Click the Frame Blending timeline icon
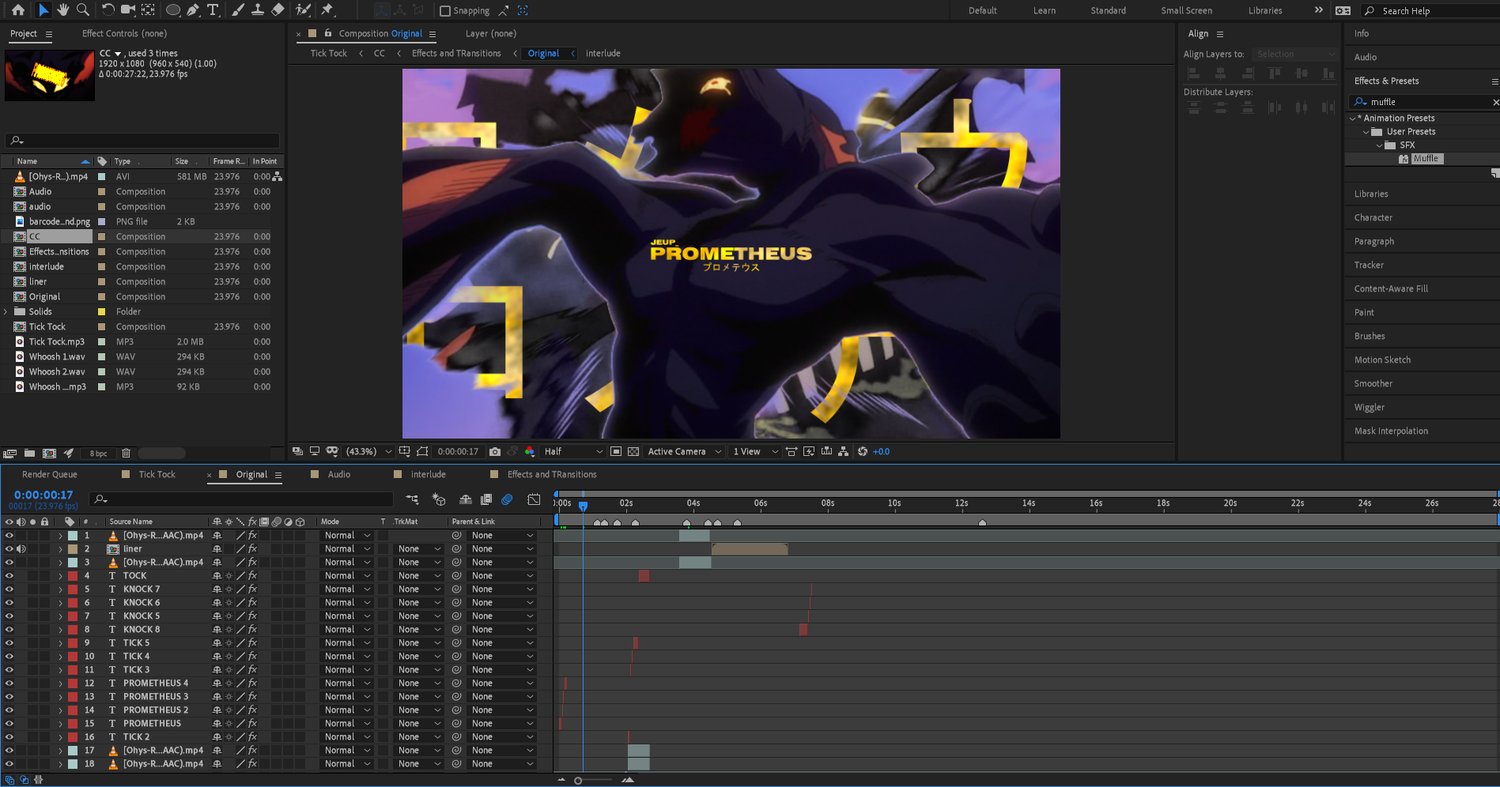The height and width of the screenshot is (787, 1500). [485, 499]
